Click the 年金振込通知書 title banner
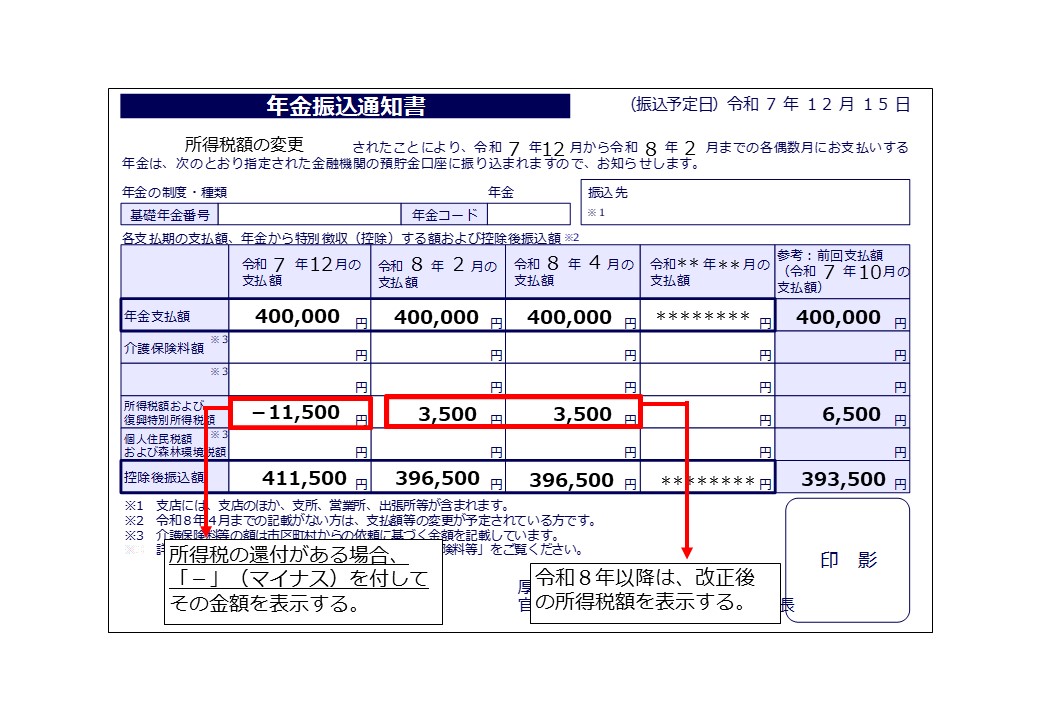The image size is (1040, 720). pos(345,104)
